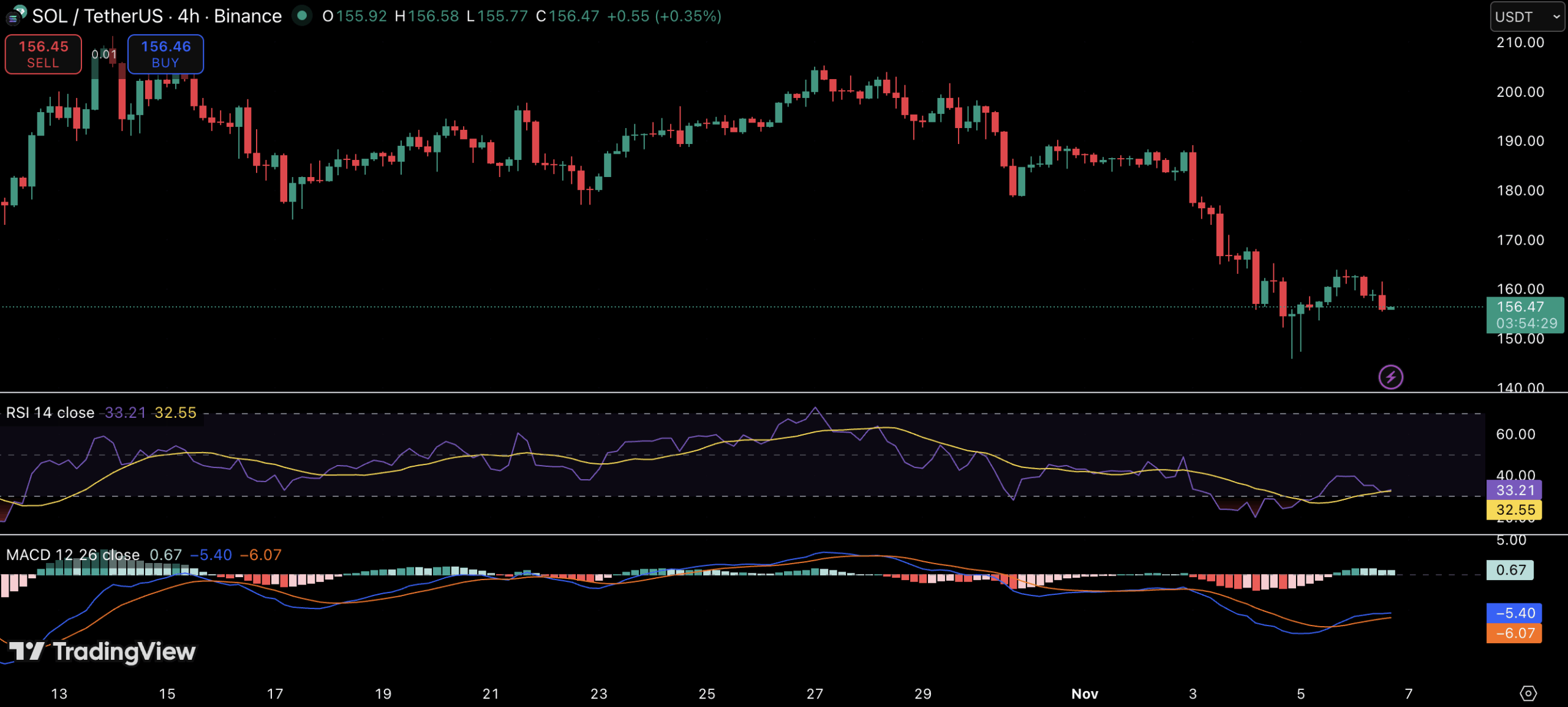The width and height of the screenshot is (1568, 707).
Task: Open the USDT currency dropdown
Action: tap(1527, 17)
